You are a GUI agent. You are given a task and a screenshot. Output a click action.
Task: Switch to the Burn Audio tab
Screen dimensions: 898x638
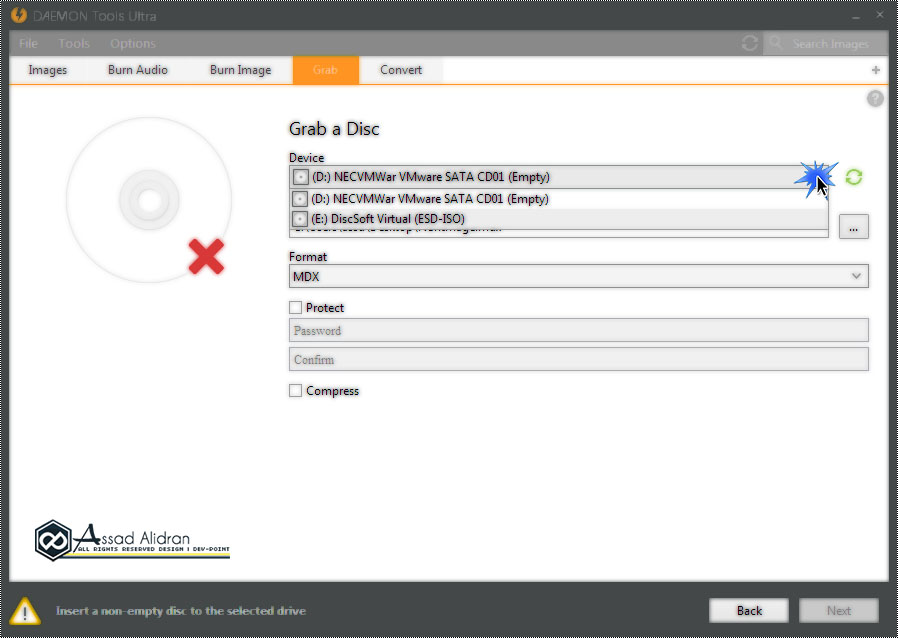[x=137, y=70]
